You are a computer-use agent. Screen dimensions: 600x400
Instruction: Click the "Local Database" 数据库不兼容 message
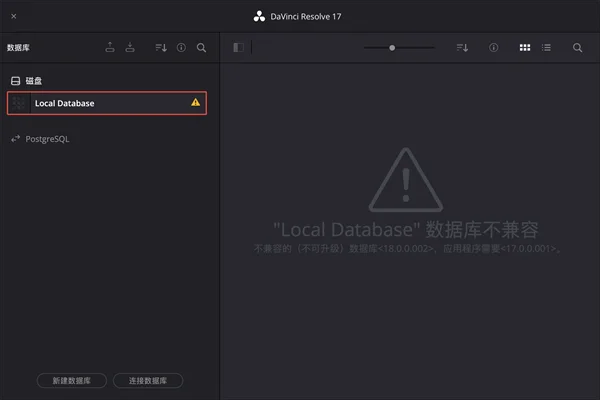coord(406,230)
